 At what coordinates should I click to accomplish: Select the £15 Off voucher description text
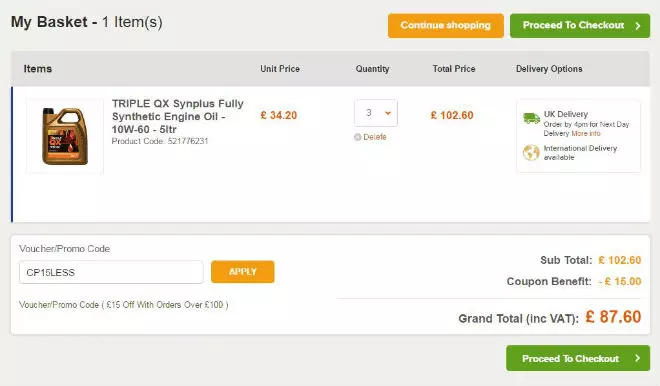coord(124,305)
